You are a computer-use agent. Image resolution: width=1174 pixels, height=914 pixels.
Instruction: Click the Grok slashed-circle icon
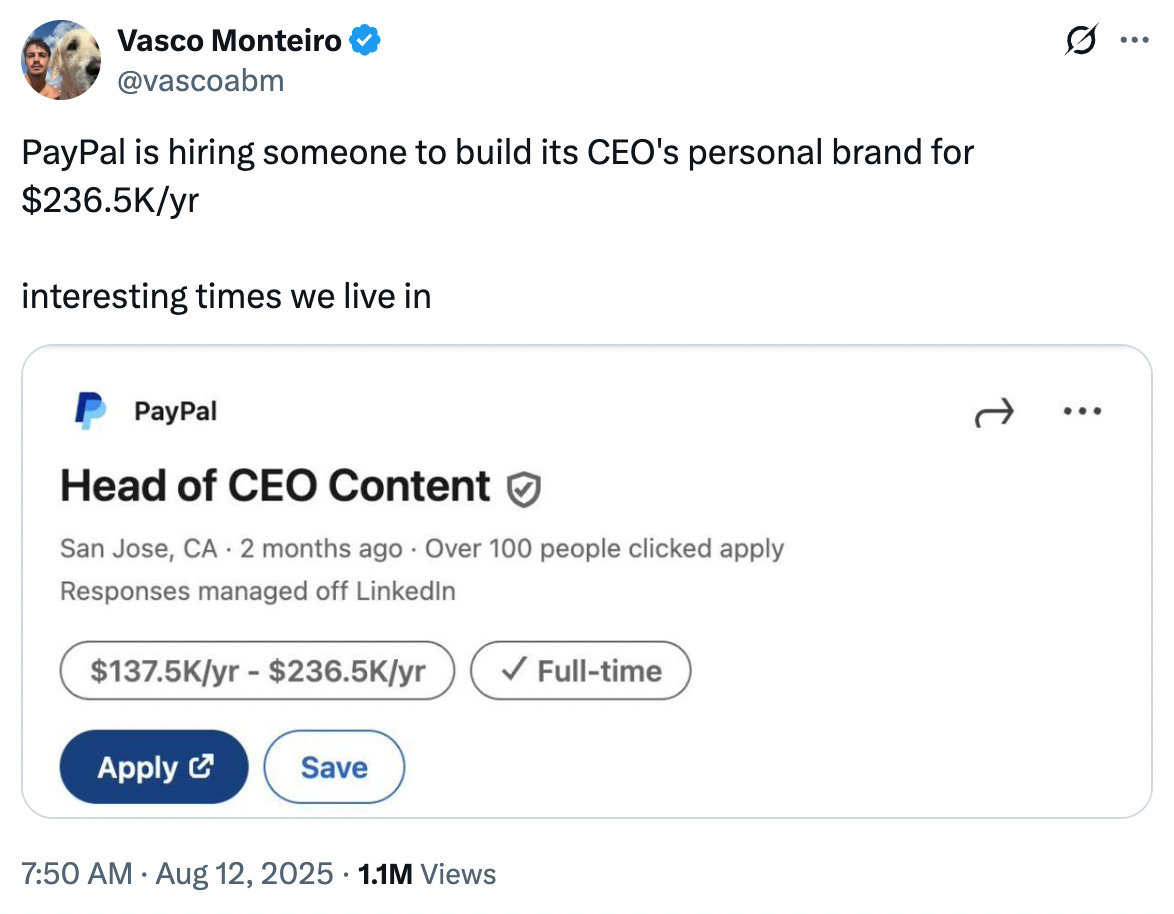[1082, 42]
